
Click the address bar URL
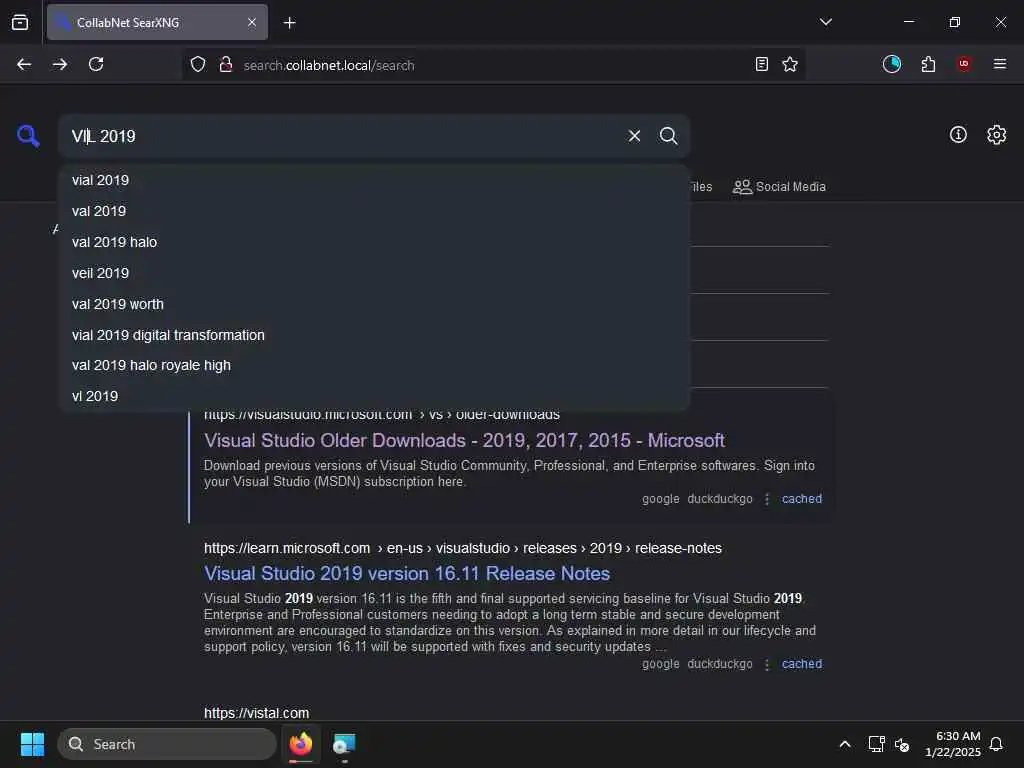click(328, 65)
